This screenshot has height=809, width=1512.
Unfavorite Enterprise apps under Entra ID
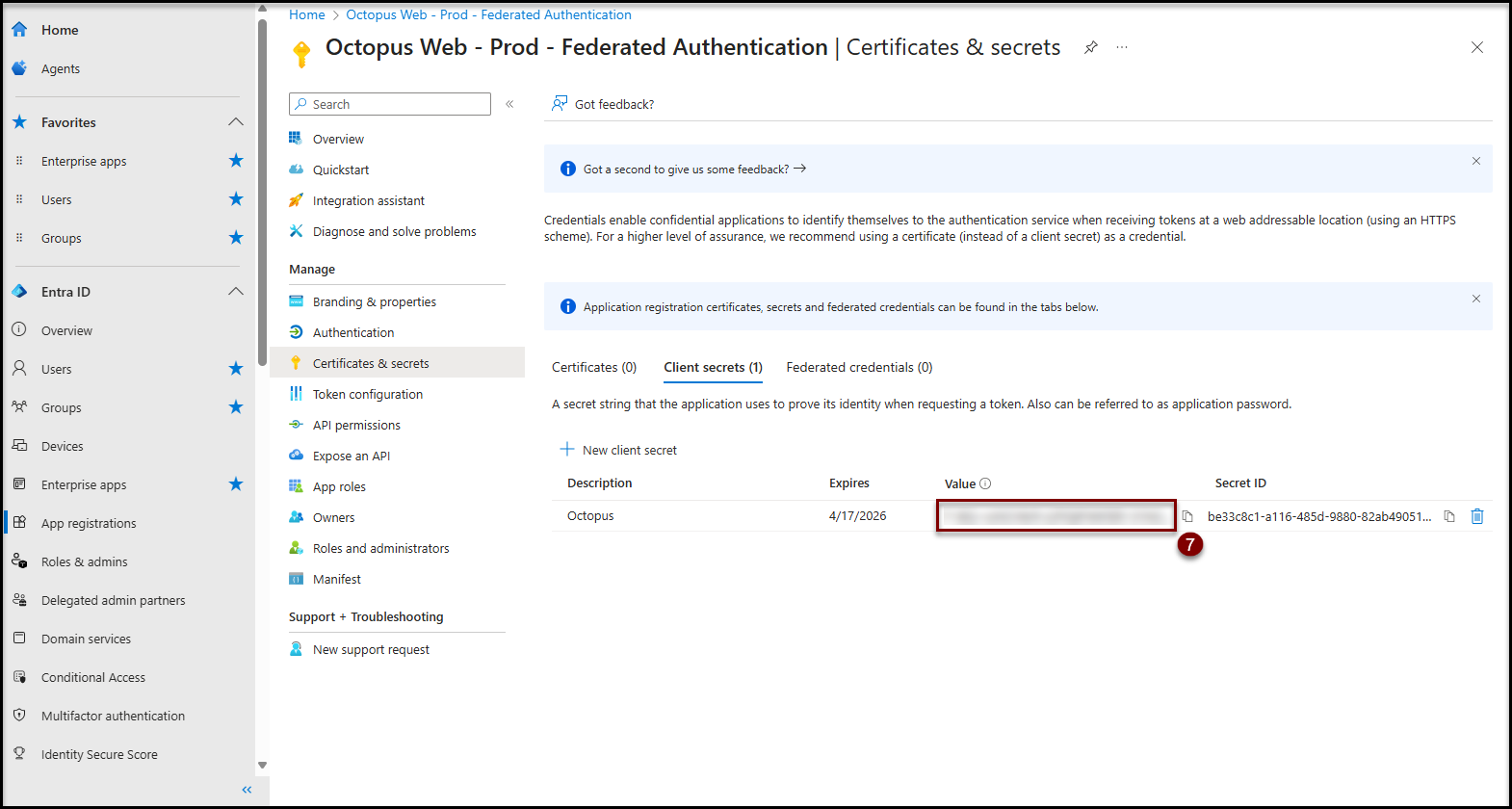pos(236,484)
